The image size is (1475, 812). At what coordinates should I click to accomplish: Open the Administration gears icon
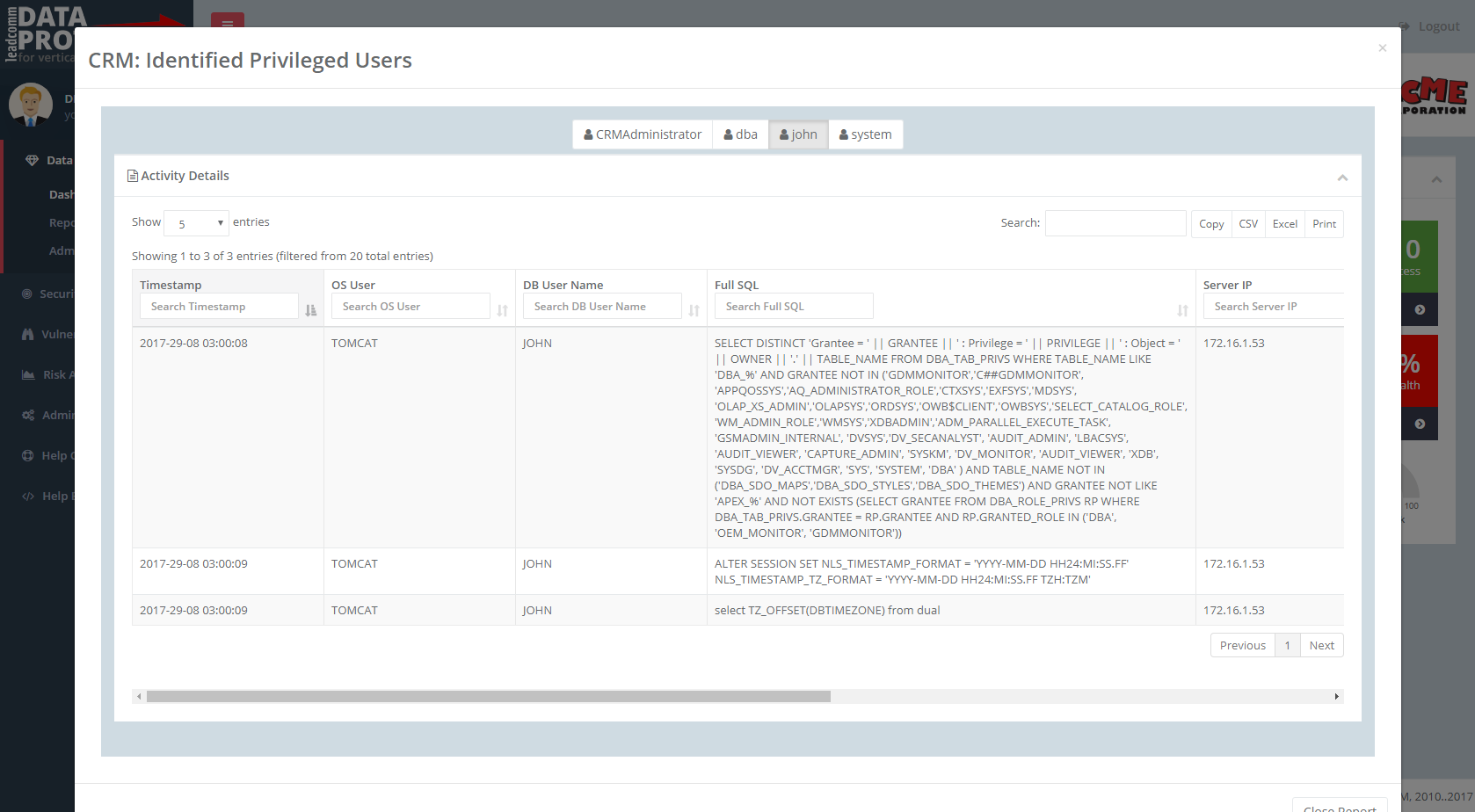(27, 415)
